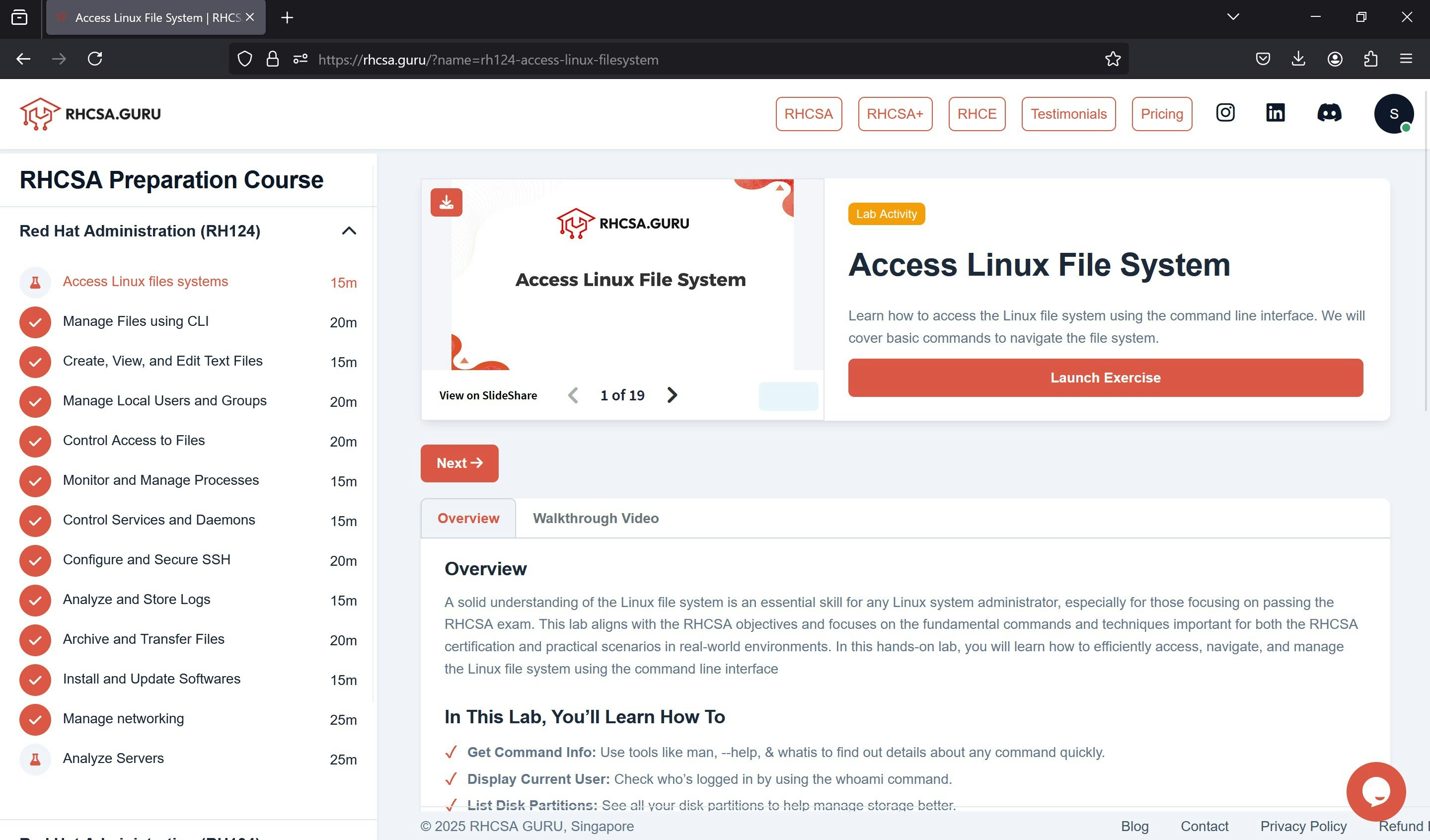
Task: Click checkmark beside Create, View, and Edit Text Files
Action: (x=35, y=362)
